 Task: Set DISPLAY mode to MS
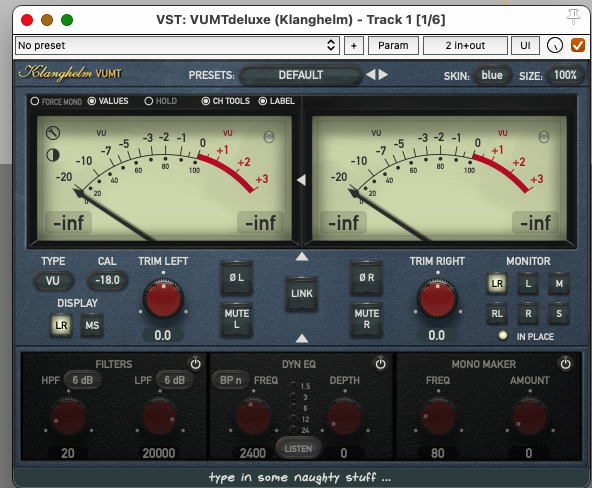tap(92, 325)
